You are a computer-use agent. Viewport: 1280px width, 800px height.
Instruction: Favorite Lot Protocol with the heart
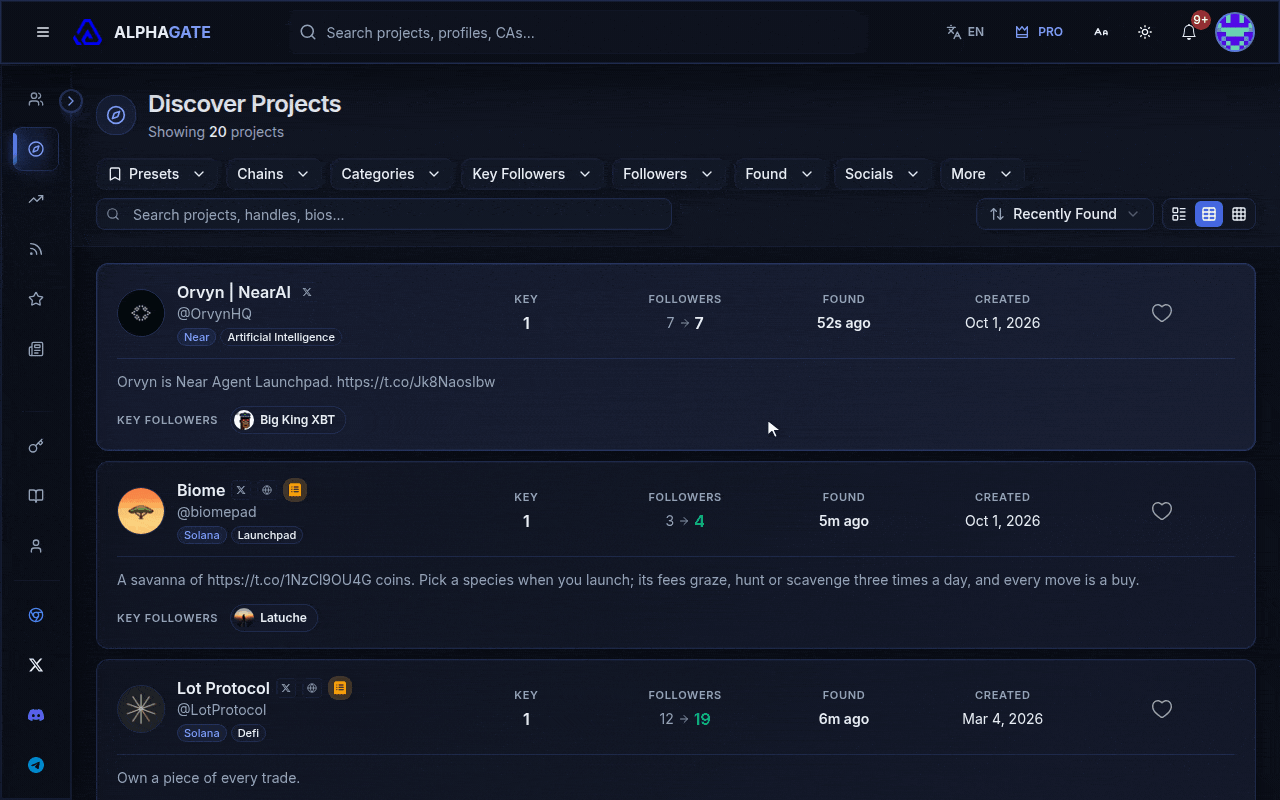[1162, 709]
